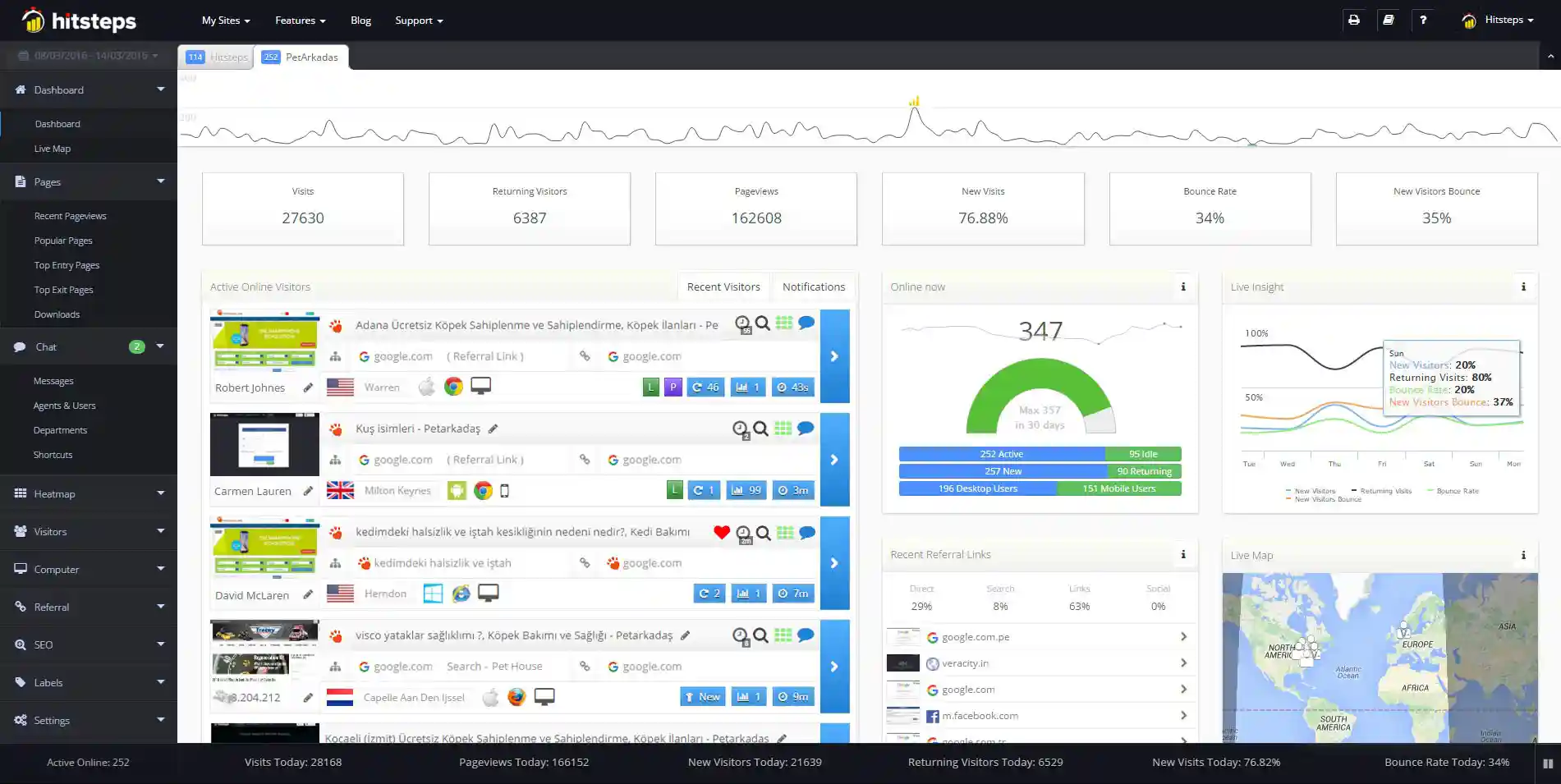The height and width of the screenshot is (784, 1561).
Task: Open the Live Map page from the sidebar
Action: pyautogui.click(x=53, y=149)
